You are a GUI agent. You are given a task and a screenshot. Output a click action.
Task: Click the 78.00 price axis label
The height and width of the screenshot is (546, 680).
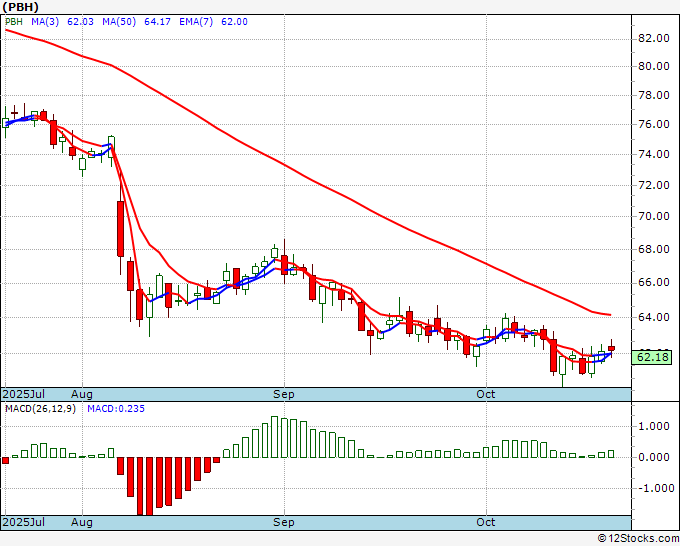(654, 95)
